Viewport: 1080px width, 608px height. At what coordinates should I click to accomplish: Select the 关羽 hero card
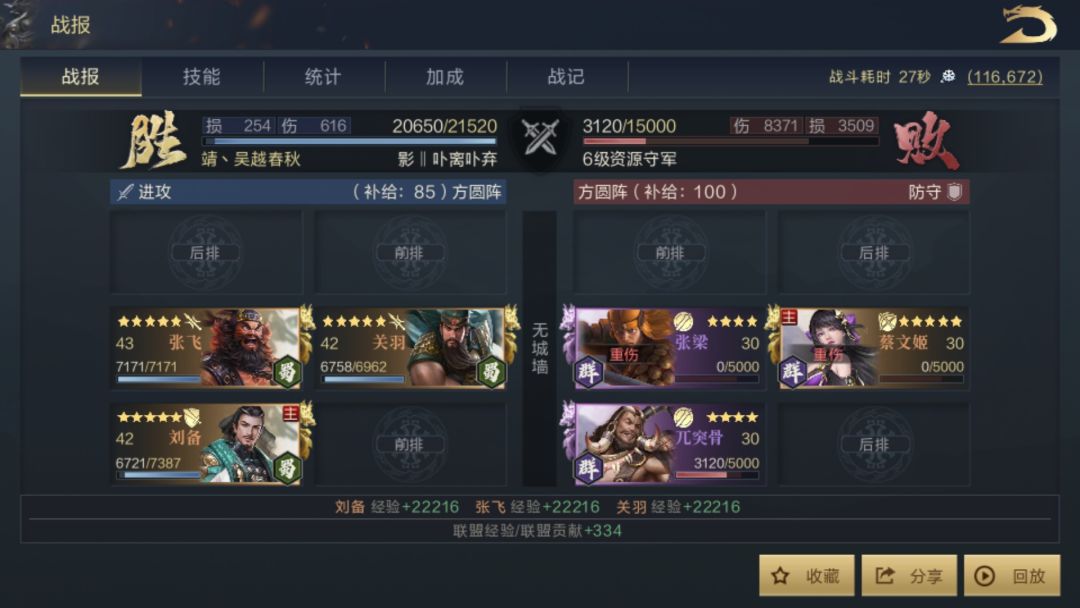411,348
